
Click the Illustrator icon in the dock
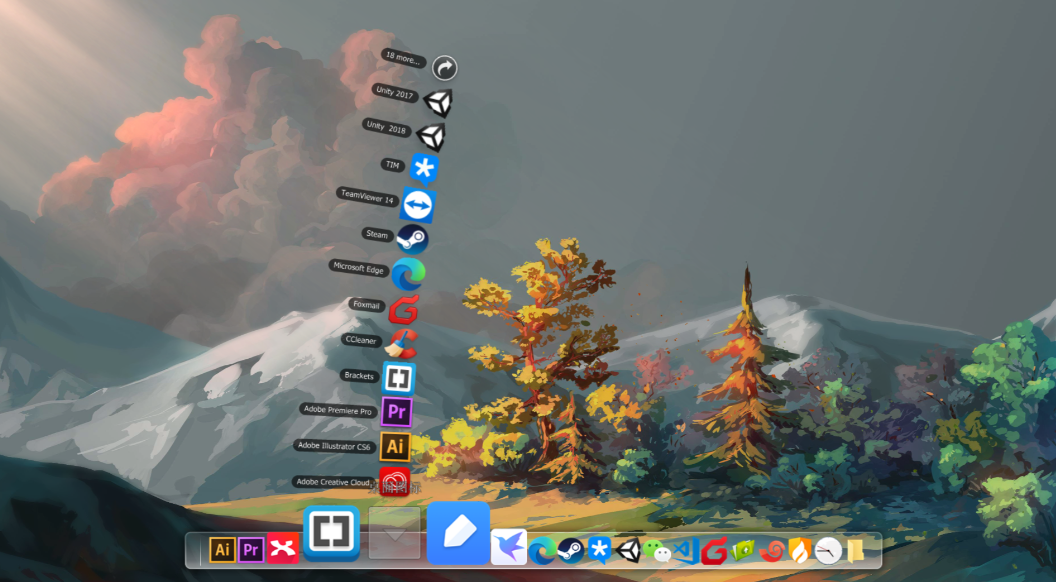click(222, 550)
